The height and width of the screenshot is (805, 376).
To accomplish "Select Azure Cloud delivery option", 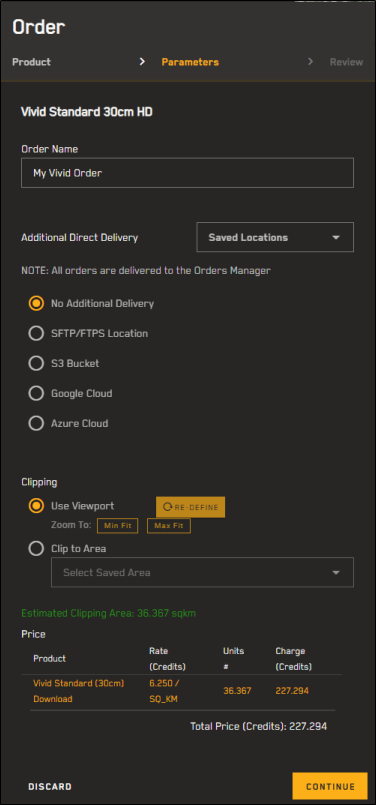I will point(36,424).
